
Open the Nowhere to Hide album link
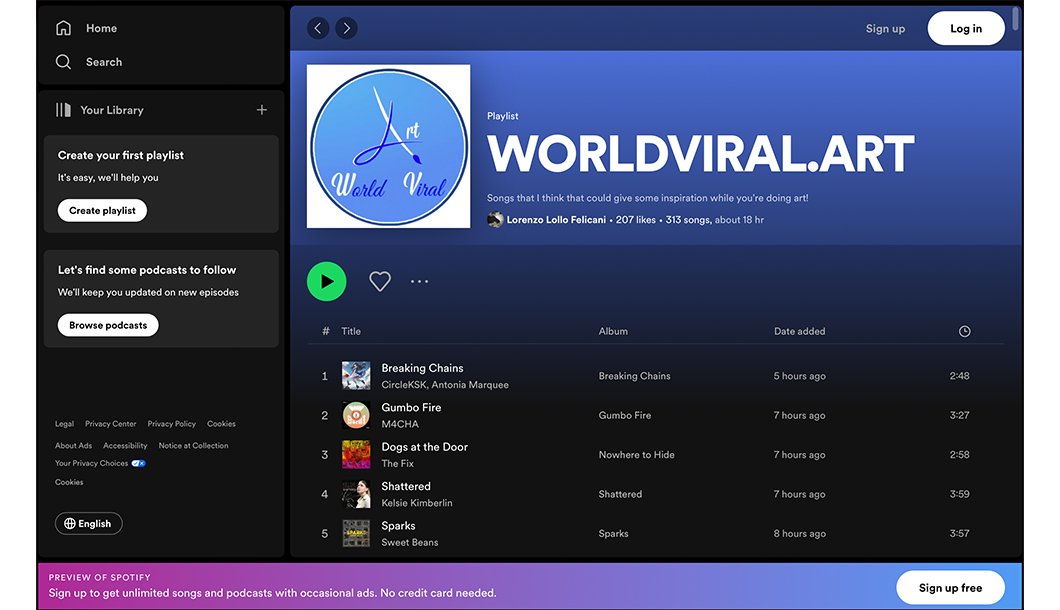click(x=637, y=454)
